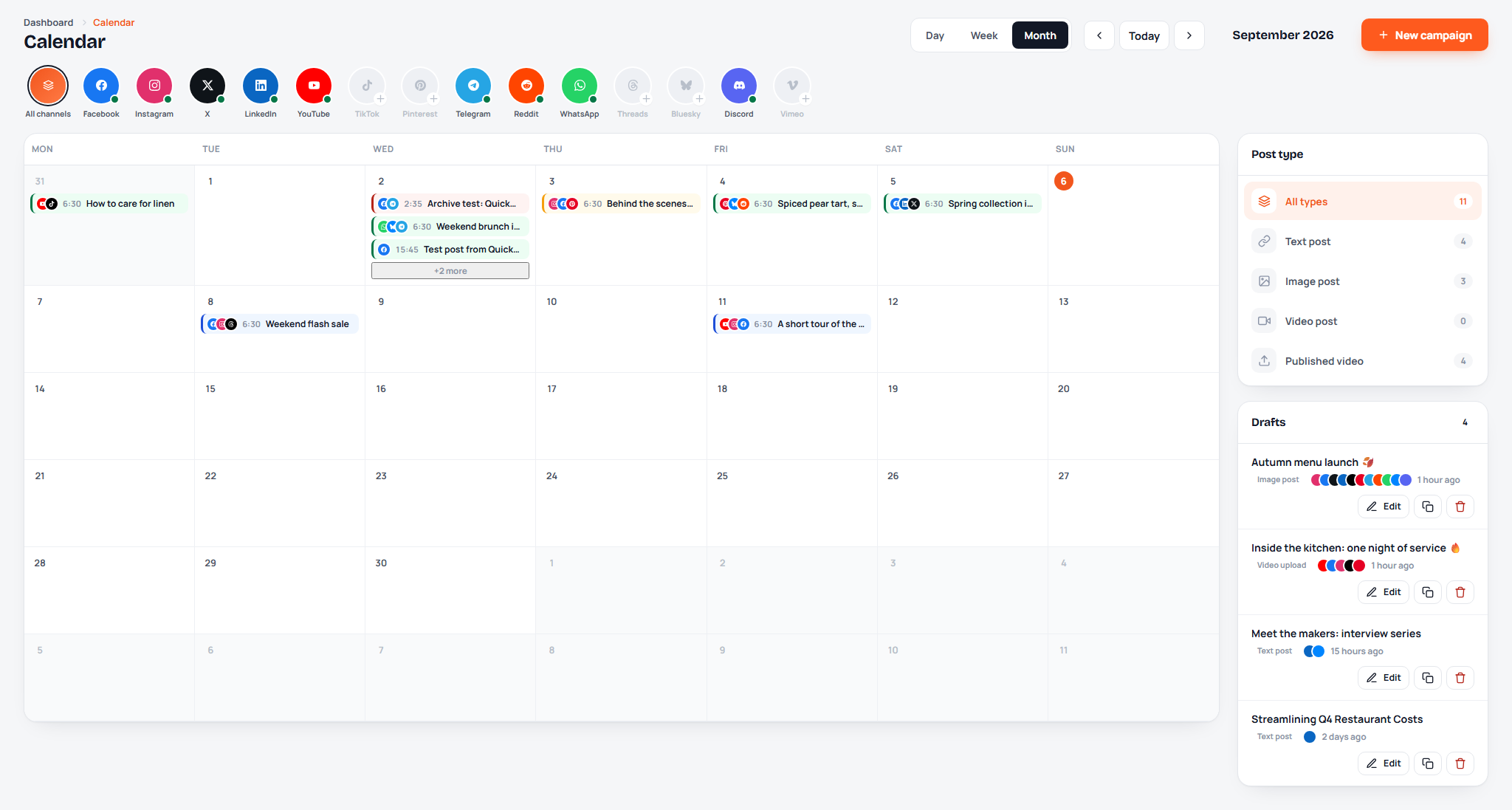This screenshot has height=810, width=1512.
Task: Filter by Image post type
Action: (1363, 281)
